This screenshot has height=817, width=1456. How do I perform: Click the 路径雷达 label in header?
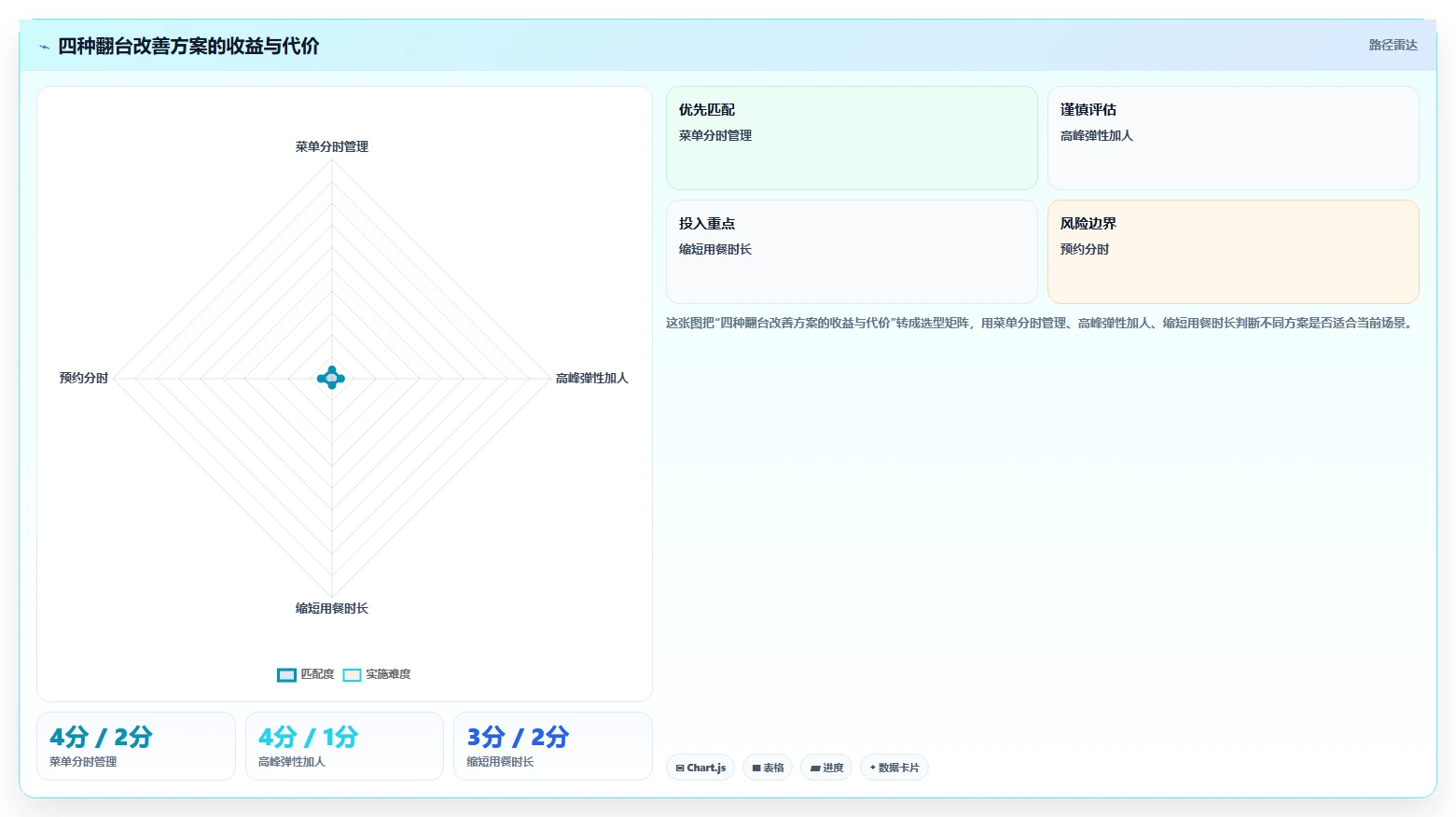tap(1393, 45)
